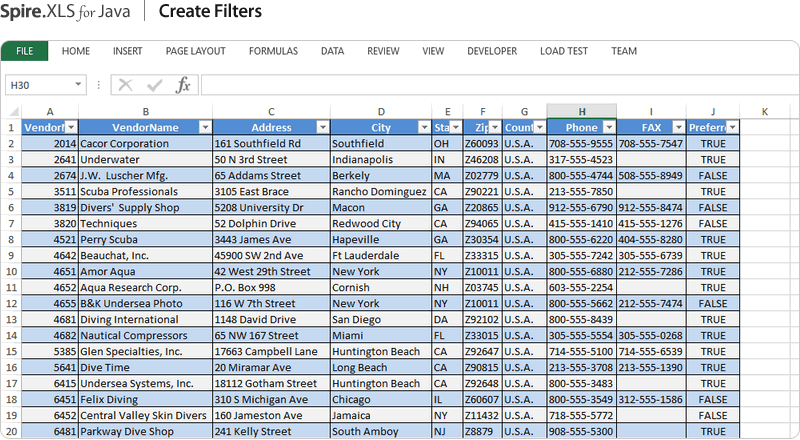Click cell 'Aqua Research Corp.'
The image size is (800, 440).
pyautogui.click(x=145, y=287)
